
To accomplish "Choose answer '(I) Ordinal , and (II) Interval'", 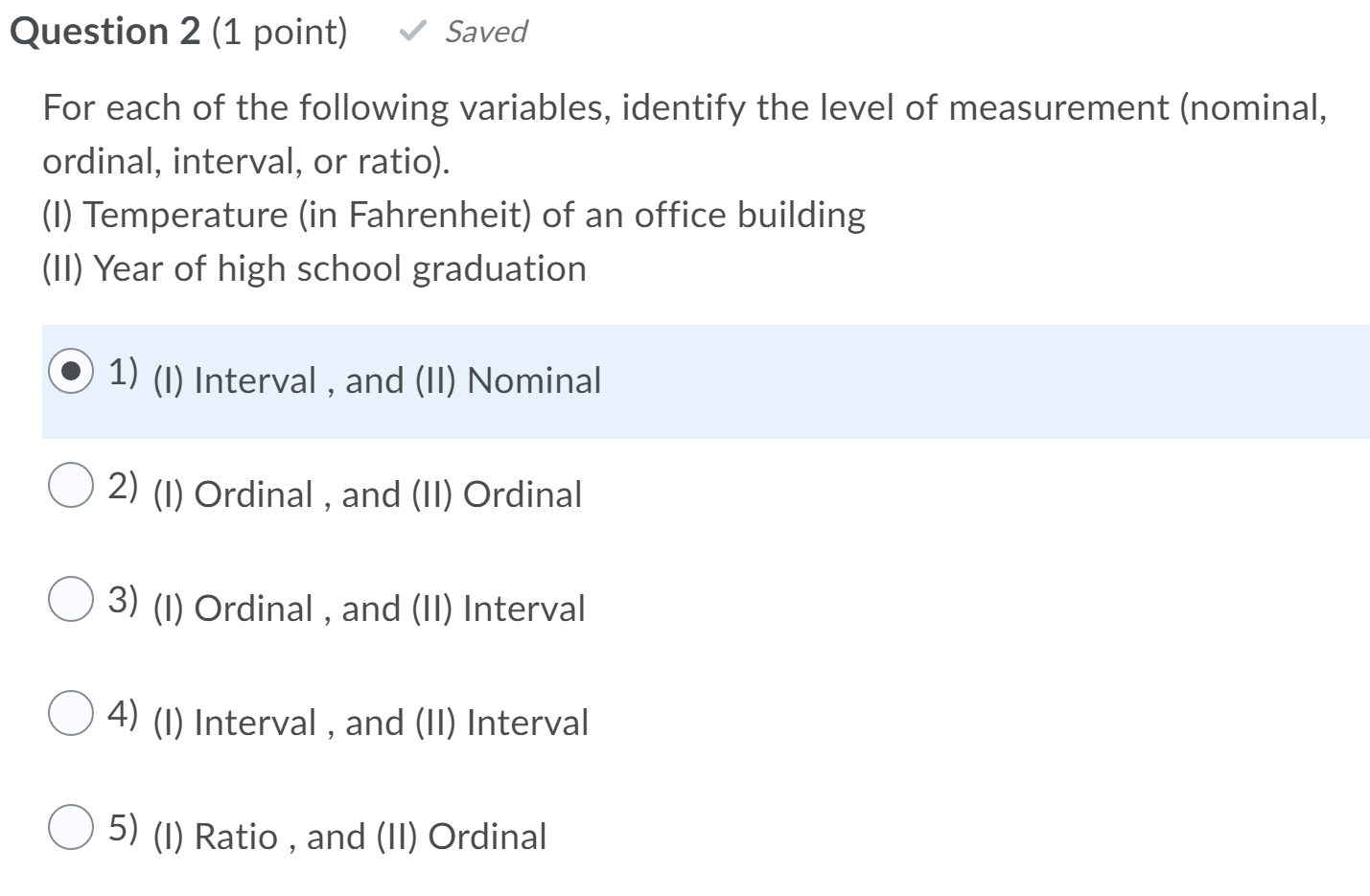I will [x=368, y=609].
